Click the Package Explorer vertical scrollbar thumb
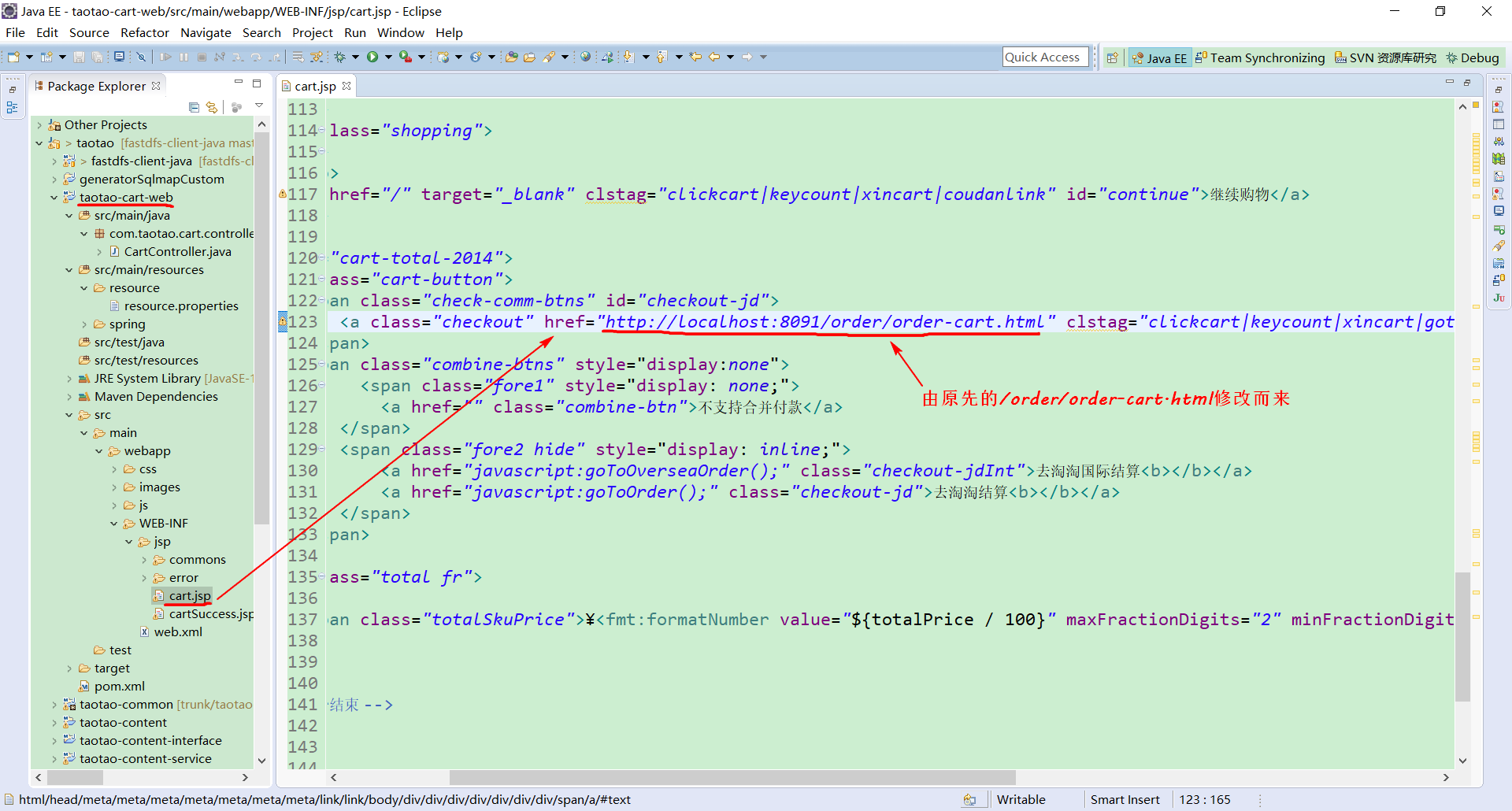 [x=262, y=328]
